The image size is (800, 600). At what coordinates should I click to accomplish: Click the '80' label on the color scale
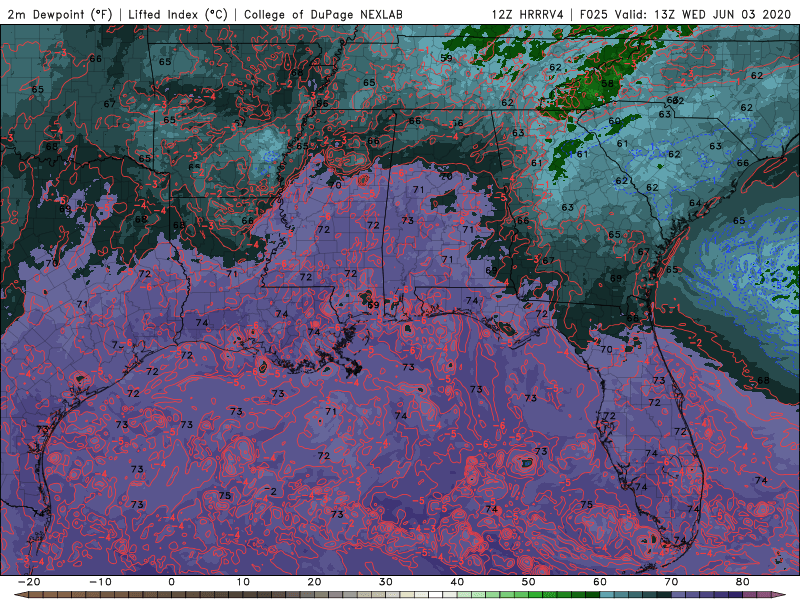click(x=743, y=582)
